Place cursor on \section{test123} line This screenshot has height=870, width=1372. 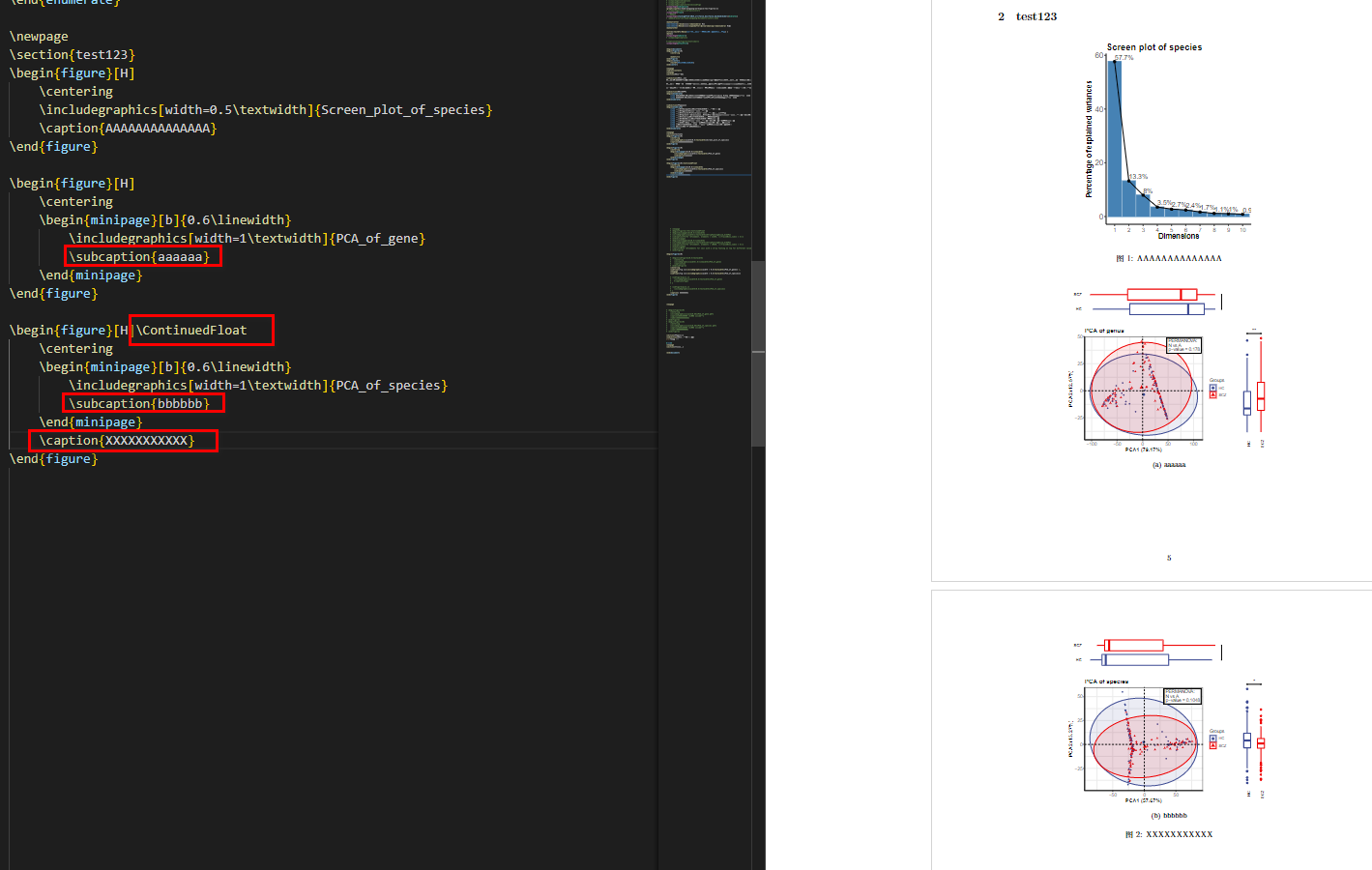coord(73,54)
